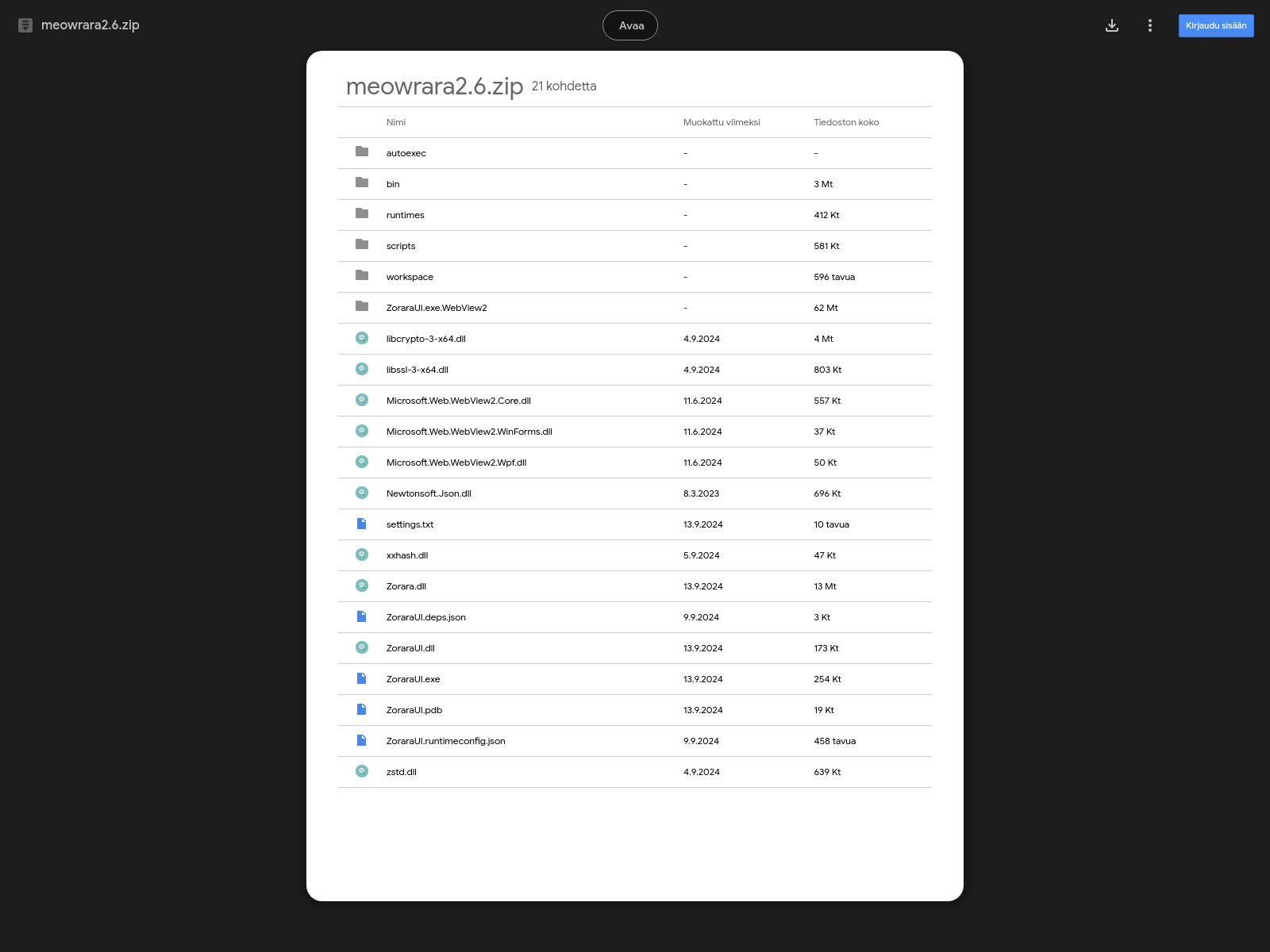1270x952 pixels.
Task: Click the ZoraraUI.pdb document icon
Action: [362, 709]
